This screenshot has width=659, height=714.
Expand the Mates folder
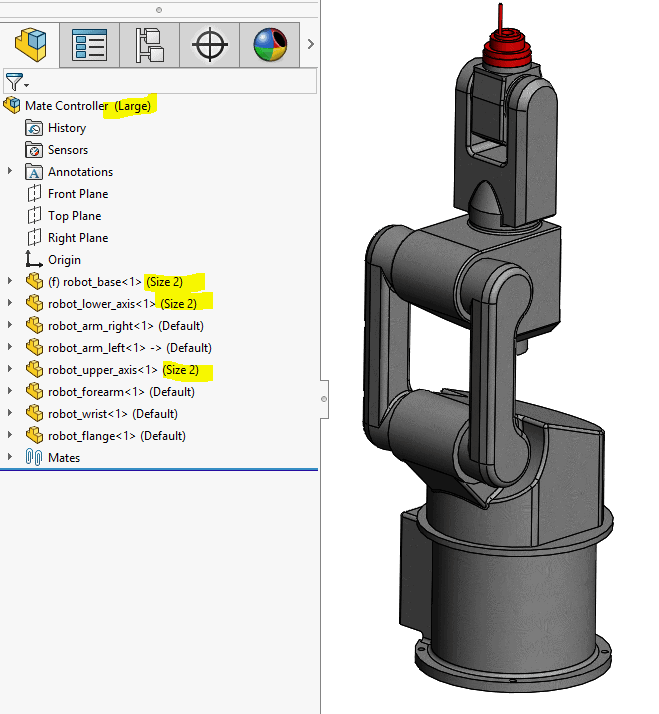[x=11, y=458]
